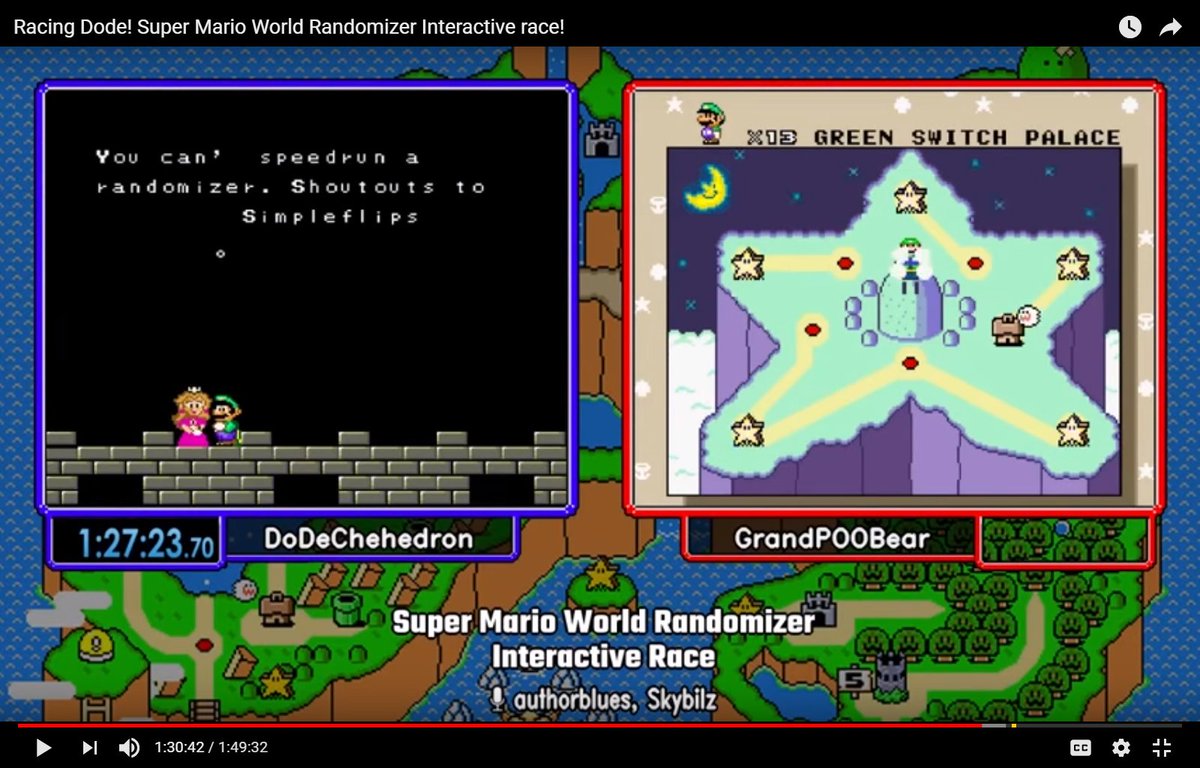Click the yellow marker on the progress bar
The height and width of the screenshot is (768, 1200).
coord(1013,725)
